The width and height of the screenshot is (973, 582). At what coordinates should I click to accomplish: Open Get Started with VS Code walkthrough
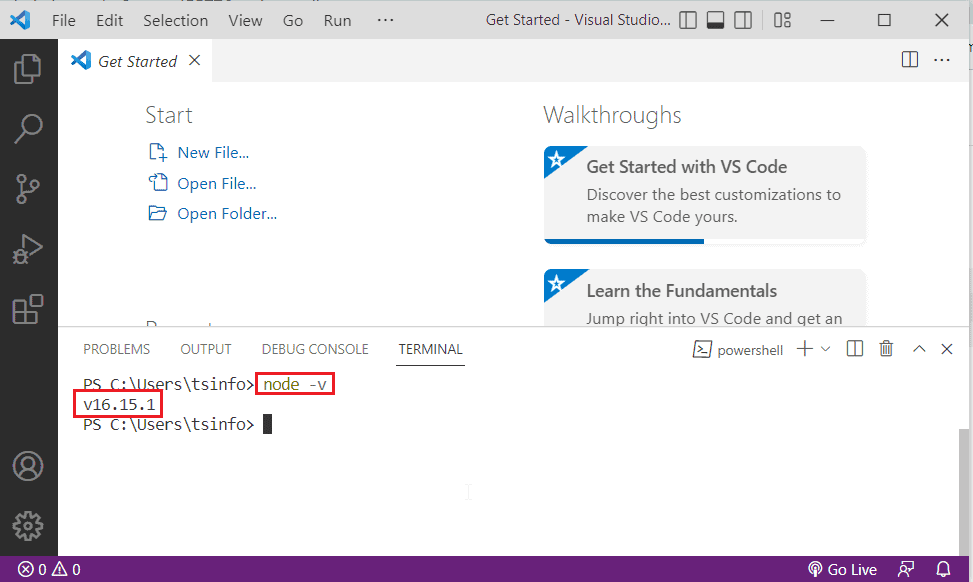(704, 194)
